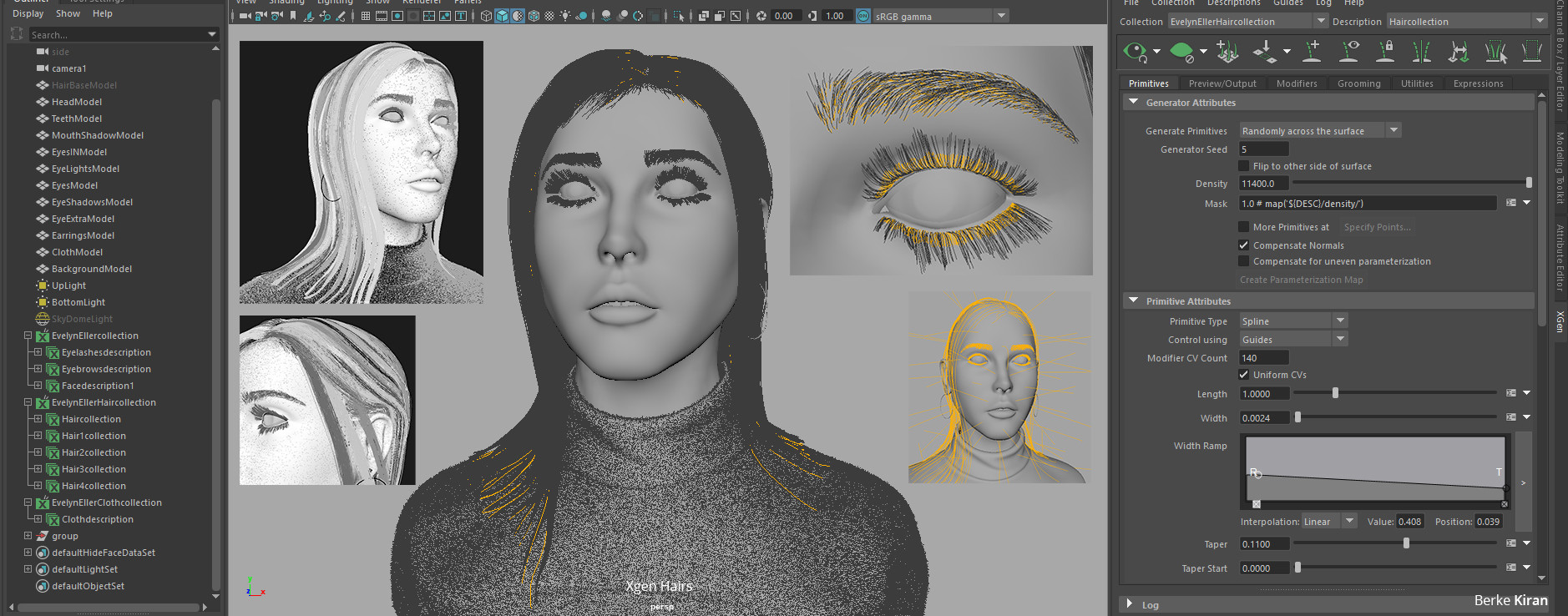This screenshot has height=616, width=1568.
Task: Select the add or move guides tool
Action: (1313, 52)
